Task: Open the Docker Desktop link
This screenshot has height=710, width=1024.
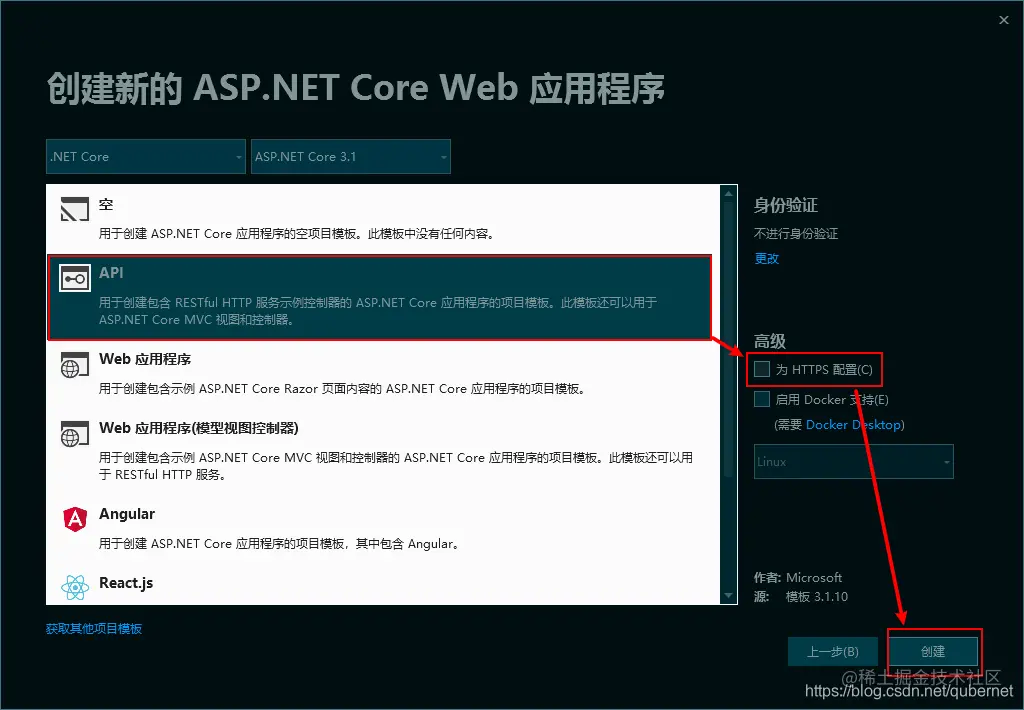Action: coord(854,425)
